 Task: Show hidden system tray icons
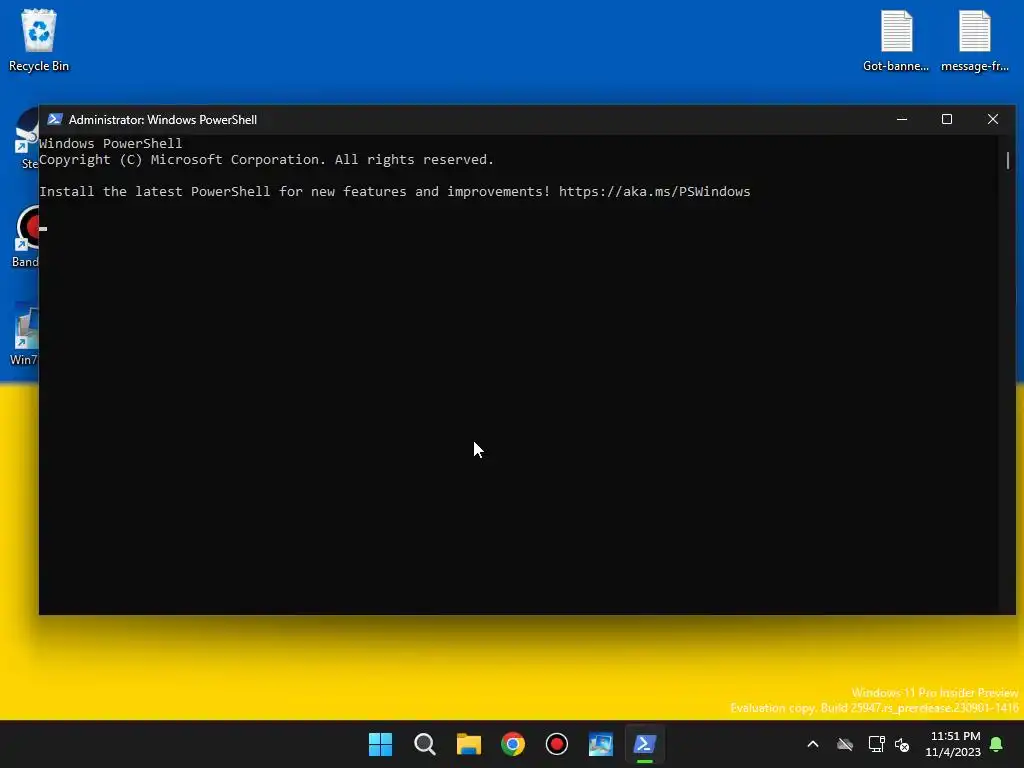coord(813,744)
